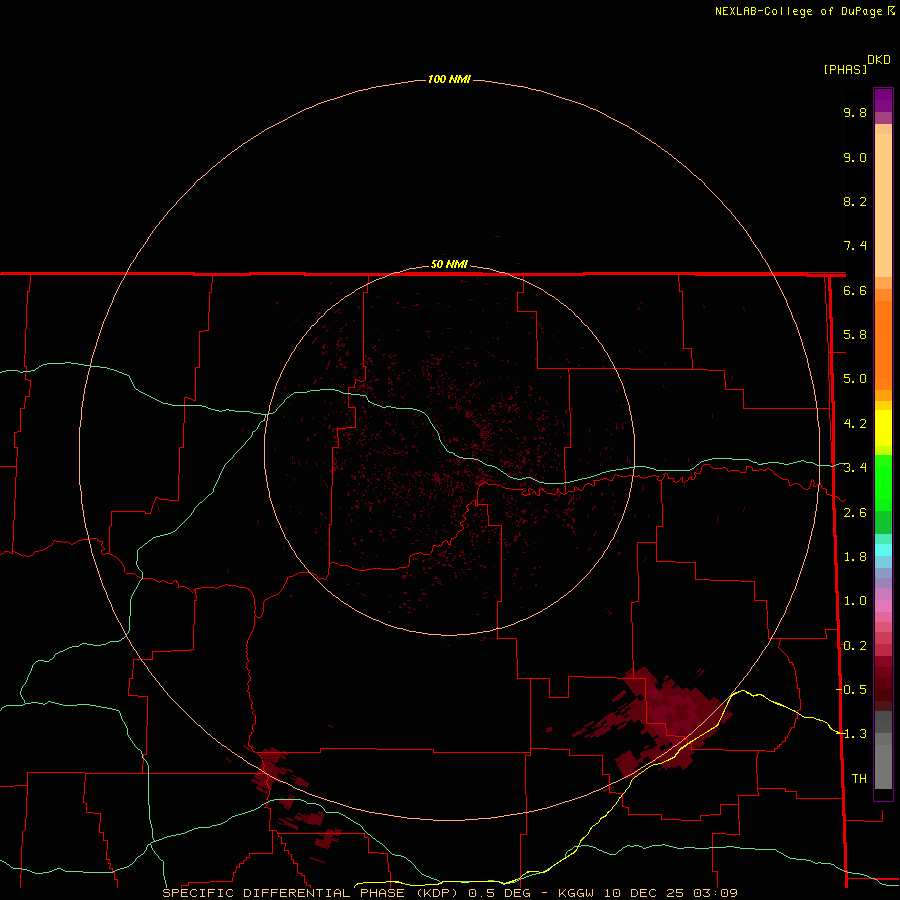Click the 2.6 value on the color scale
The height and width of the screenshot is (900, 900).
[x=855, y=513]
